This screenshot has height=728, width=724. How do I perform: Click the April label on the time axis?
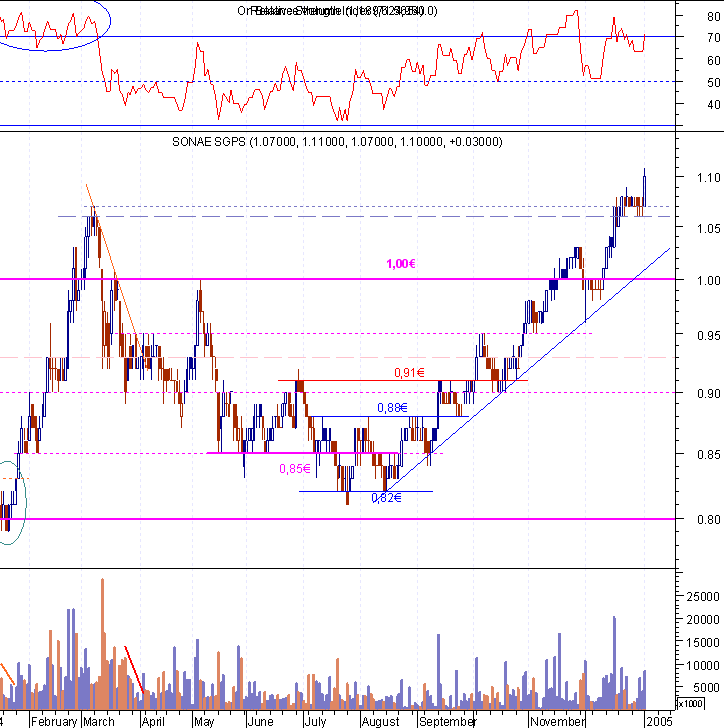click(x=153, y=722)
